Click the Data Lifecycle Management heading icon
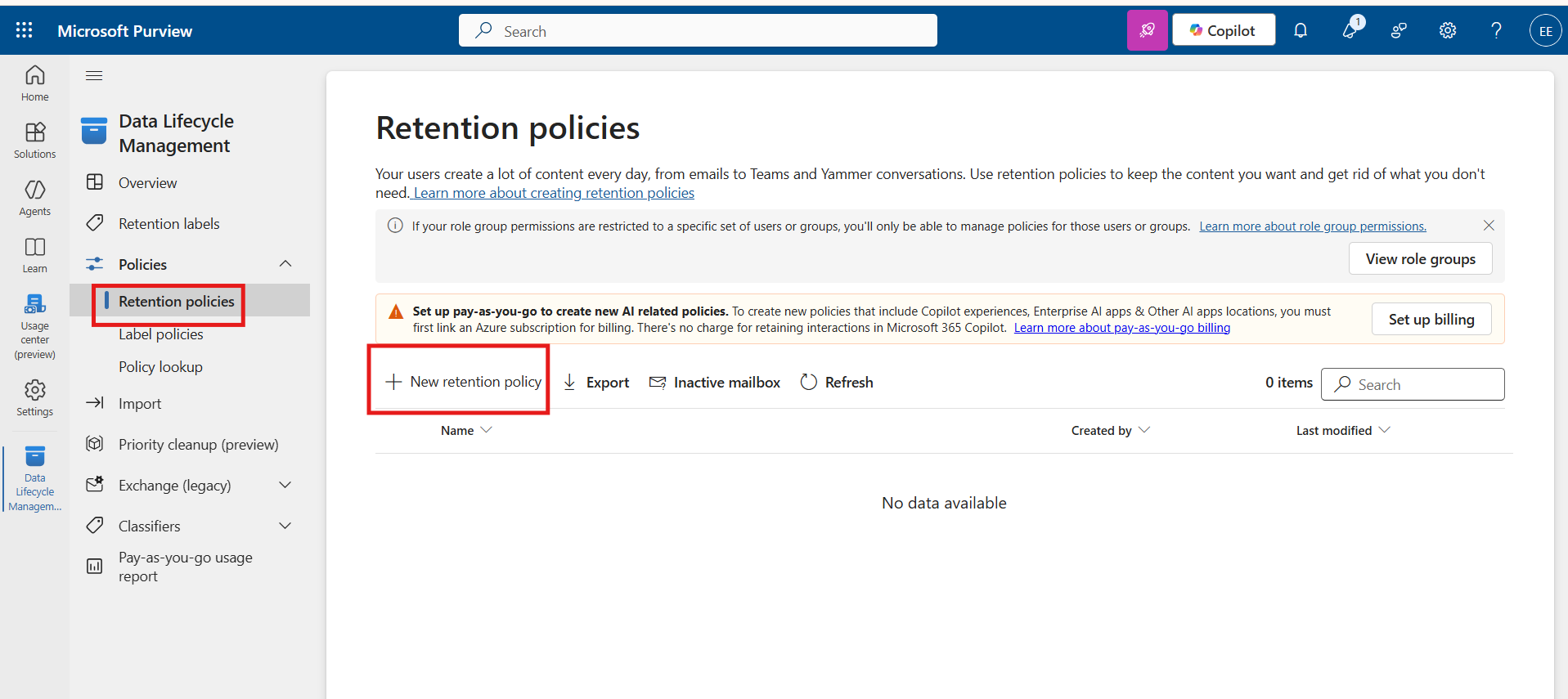This screenshot has width=1568, height=699. pyautogui.click(x=94, y=131)
